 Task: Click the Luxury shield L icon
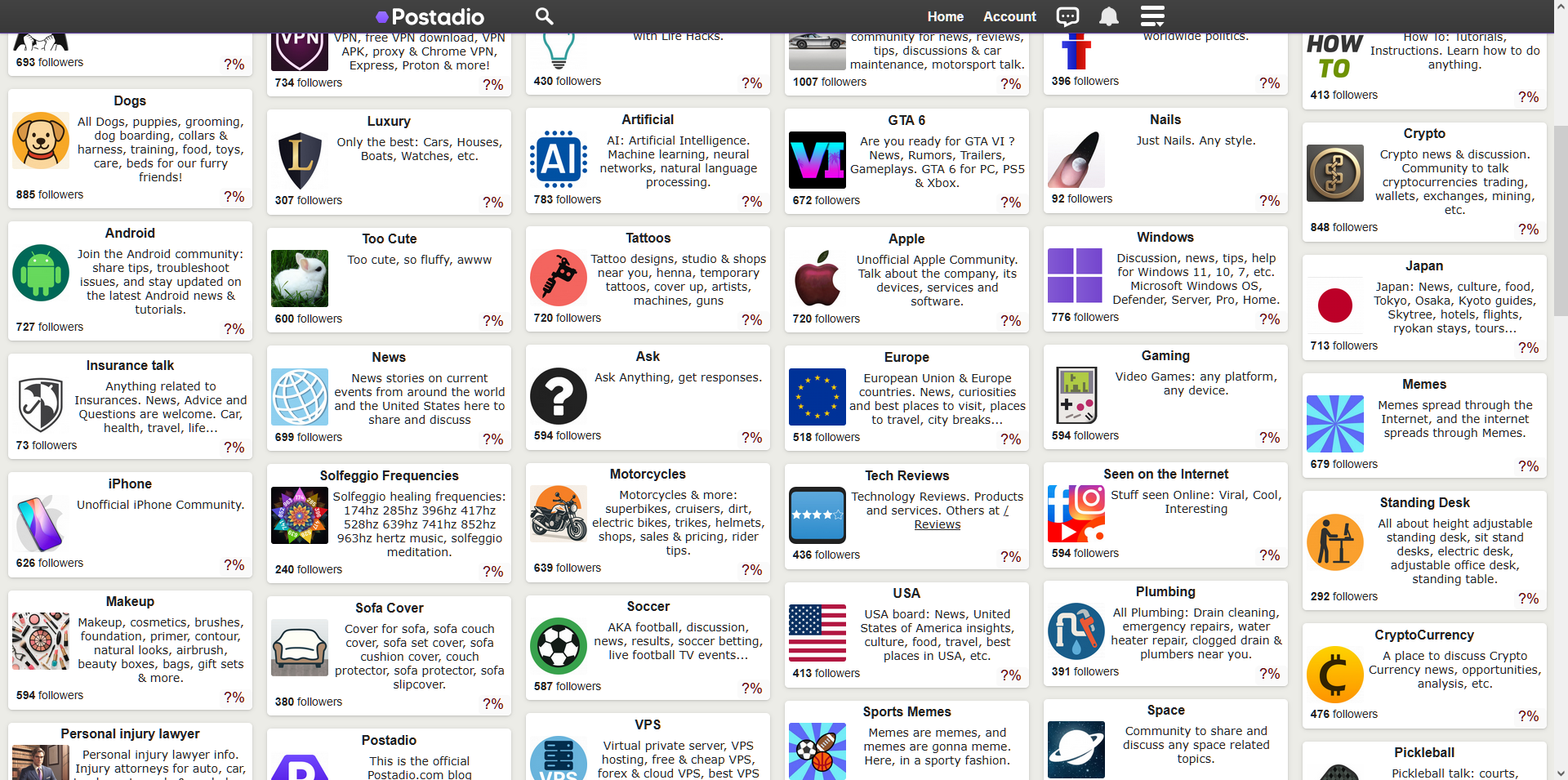pyautogui.click(x=300, y=161)
